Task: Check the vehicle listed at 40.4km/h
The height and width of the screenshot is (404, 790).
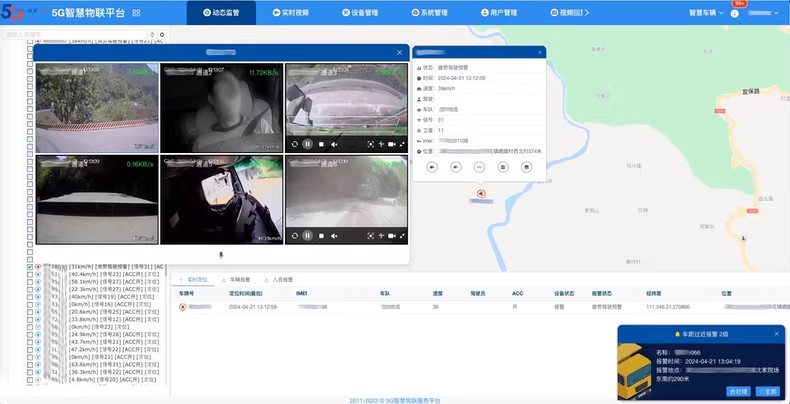Action: coord(29,274)
